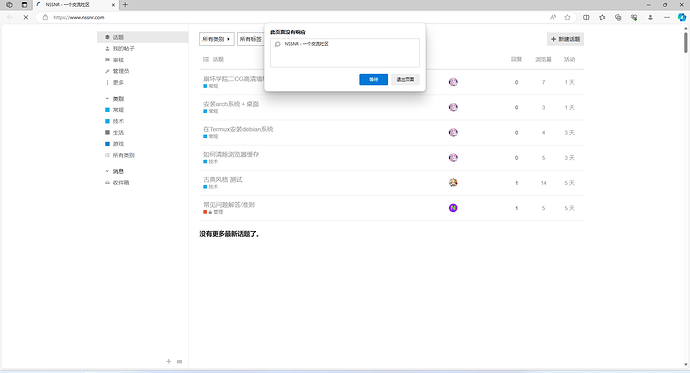Open topic 在Termux安装debian系统

238,129
